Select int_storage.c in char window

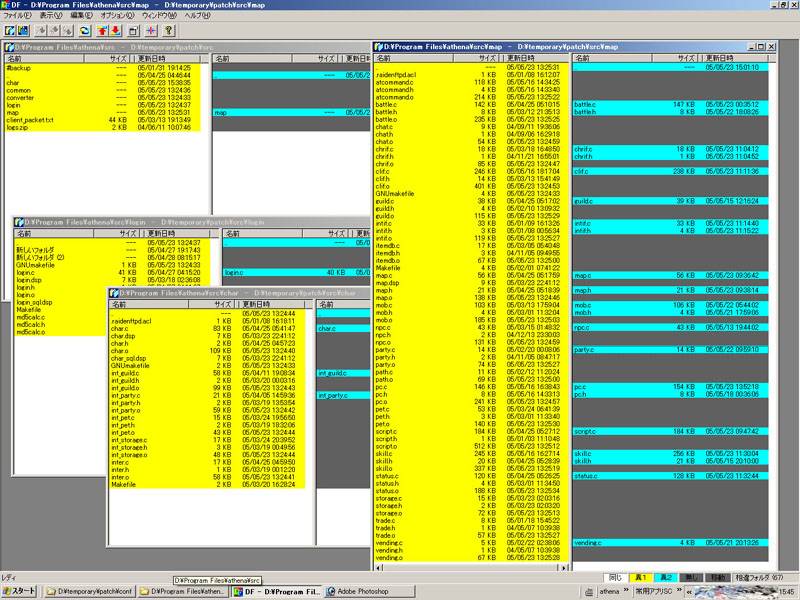[207, 440]
